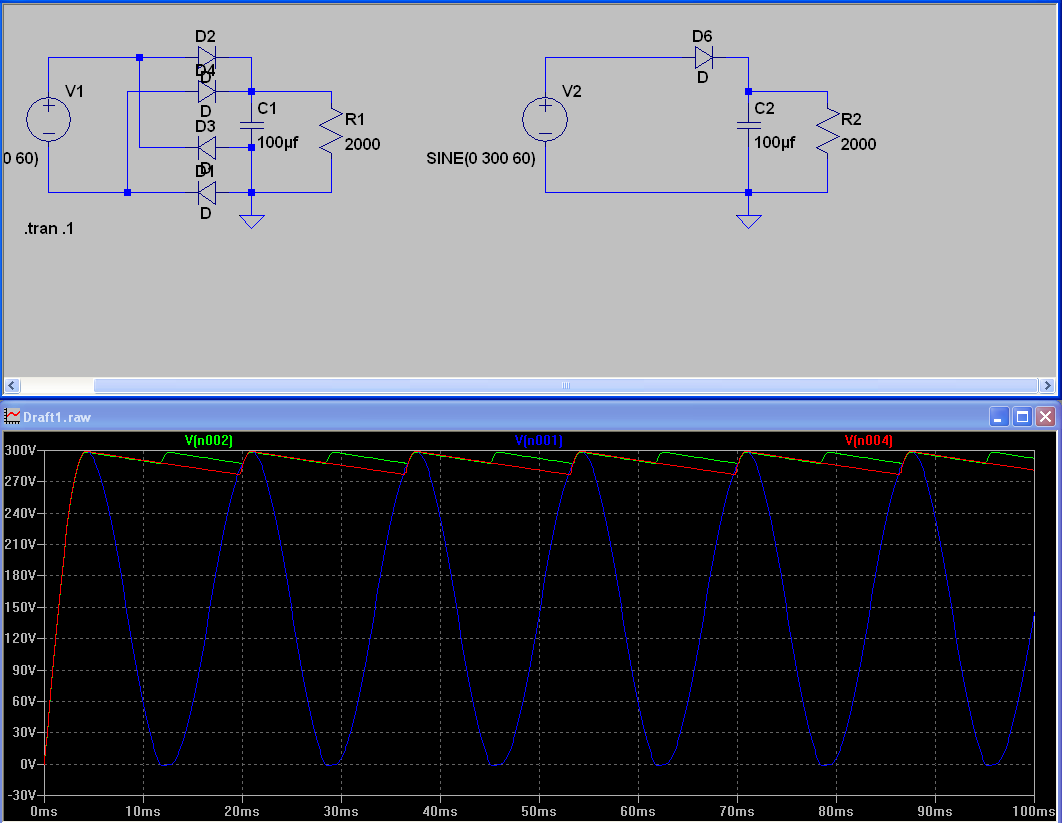This screenshot has width=1062, height=823.
Task: Click the Draft1.raw window icon
Action: [12, 417]
